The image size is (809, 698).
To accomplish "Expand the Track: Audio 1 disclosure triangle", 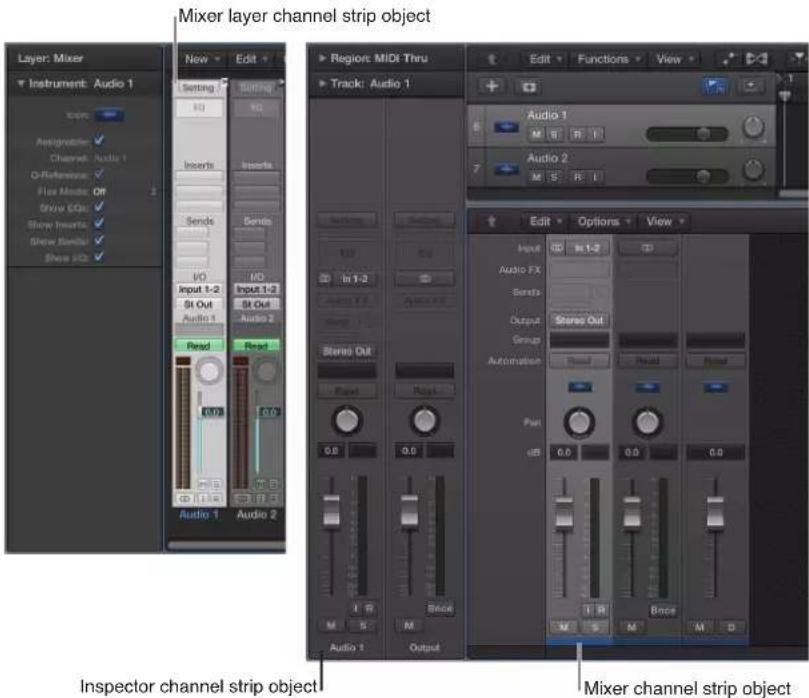I will coord(322,83).
